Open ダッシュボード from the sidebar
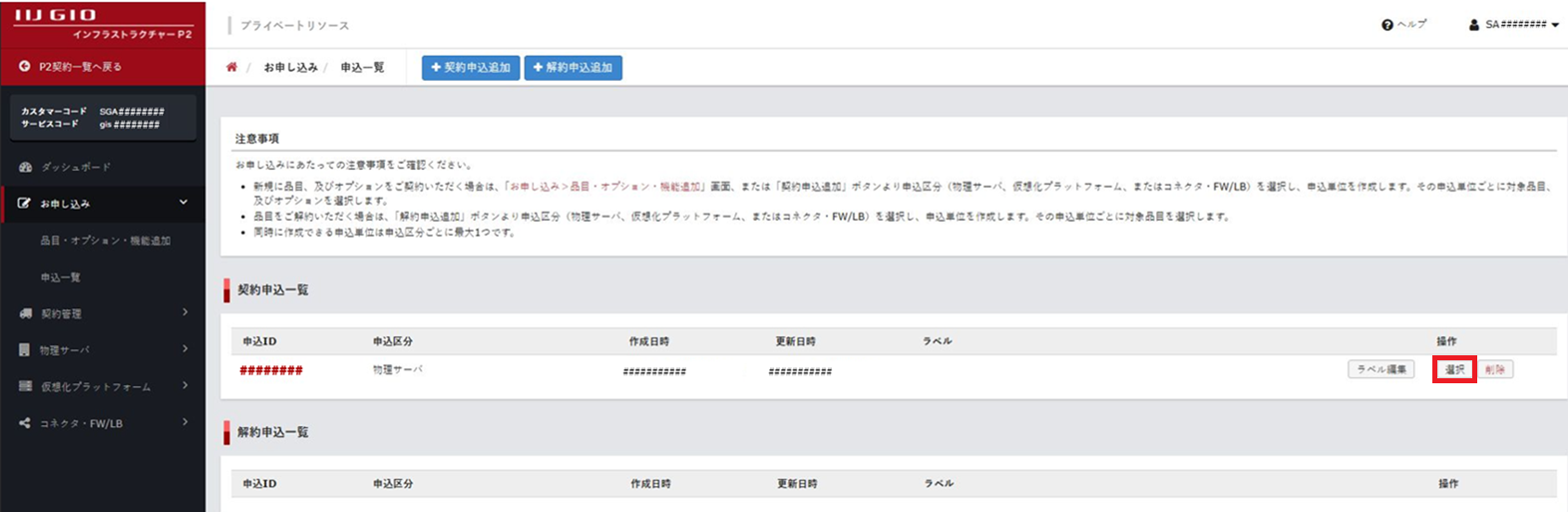1568x512 pixels. pyautogui.click(x=75, y=167)
